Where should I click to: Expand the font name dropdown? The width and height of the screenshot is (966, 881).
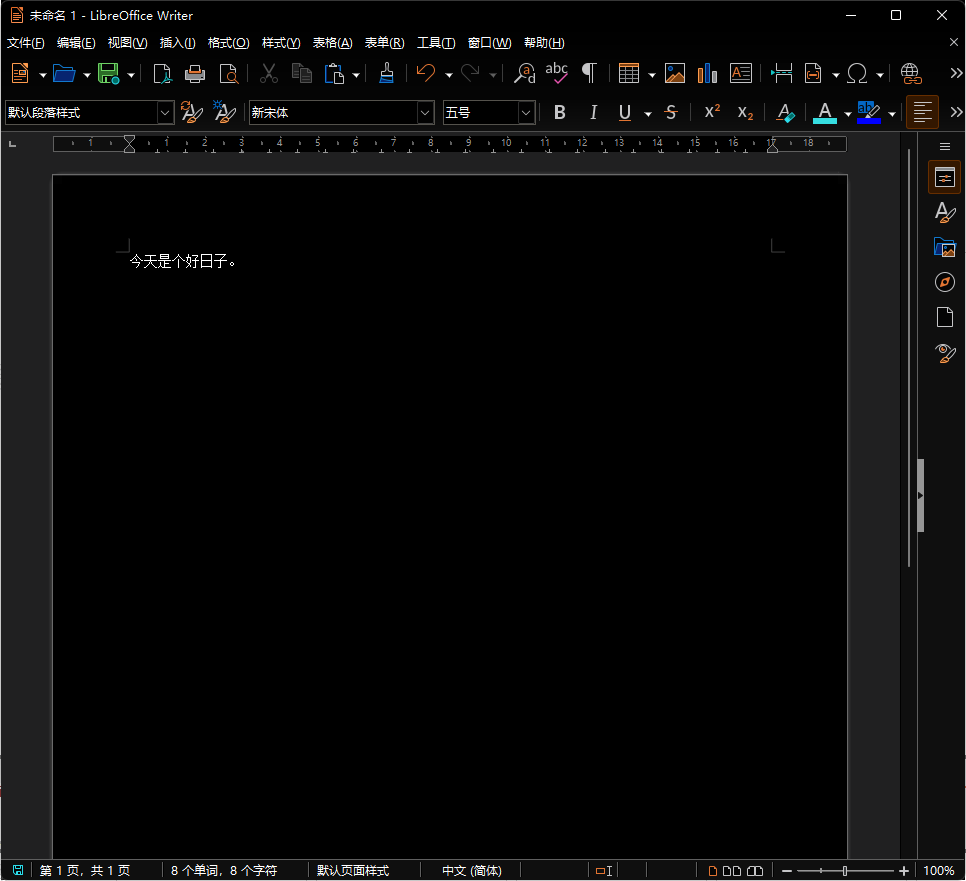tap(426, 113)
